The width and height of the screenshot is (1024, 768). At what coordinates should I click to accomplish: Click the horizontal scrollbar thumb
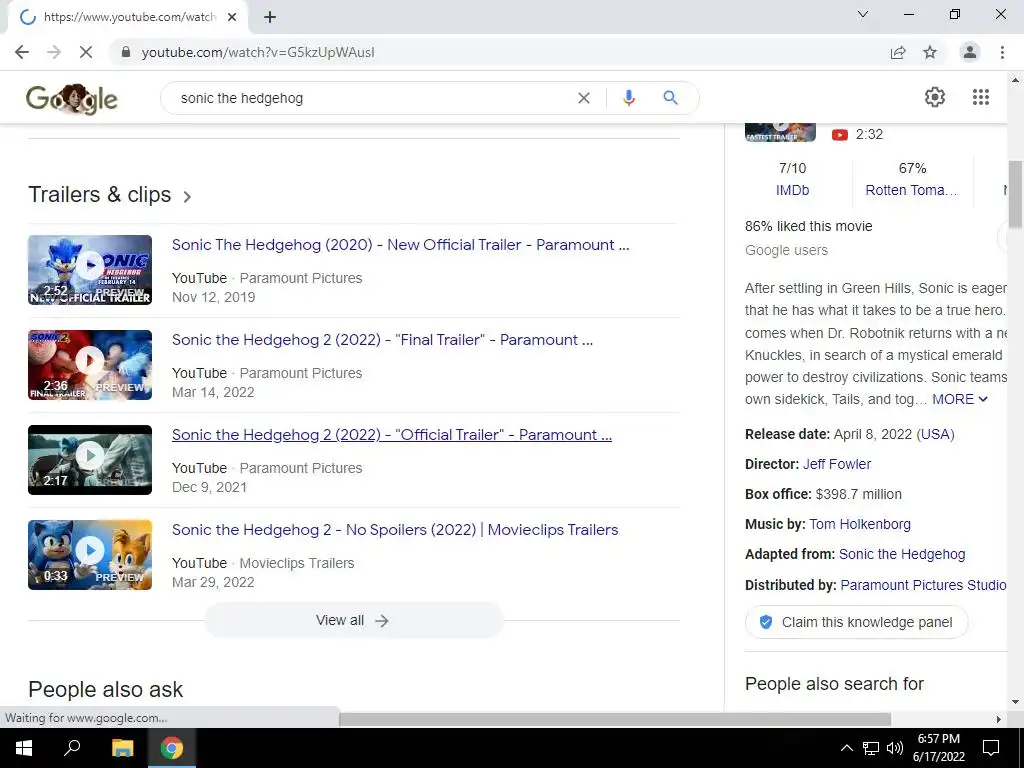(x=615, y=719)
